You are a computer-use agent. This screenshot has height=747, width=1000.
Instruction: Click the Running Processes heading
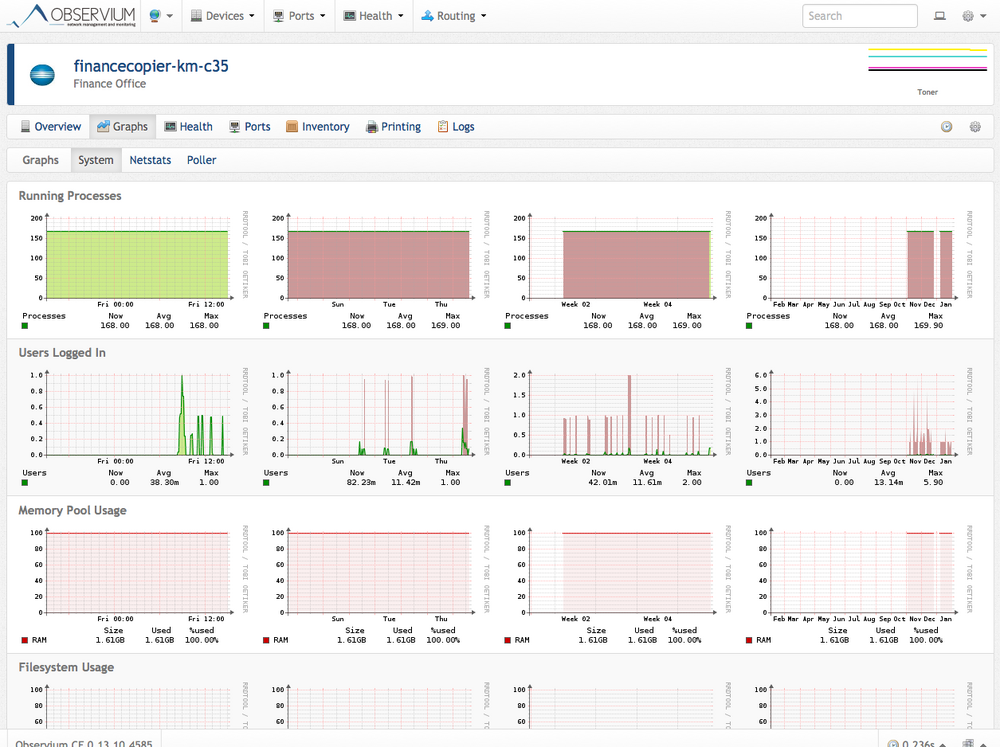coord(70,196)
